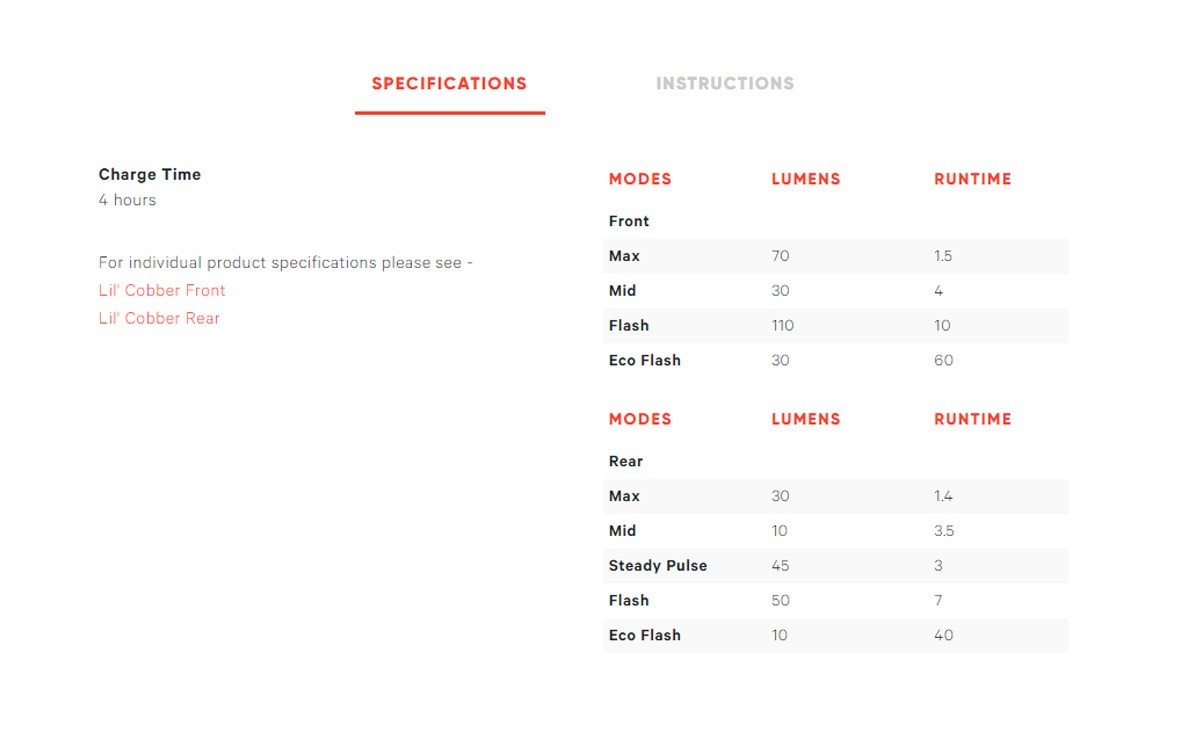
Task: Click the Charge Time heading
Action: click(x=150, y=174)
